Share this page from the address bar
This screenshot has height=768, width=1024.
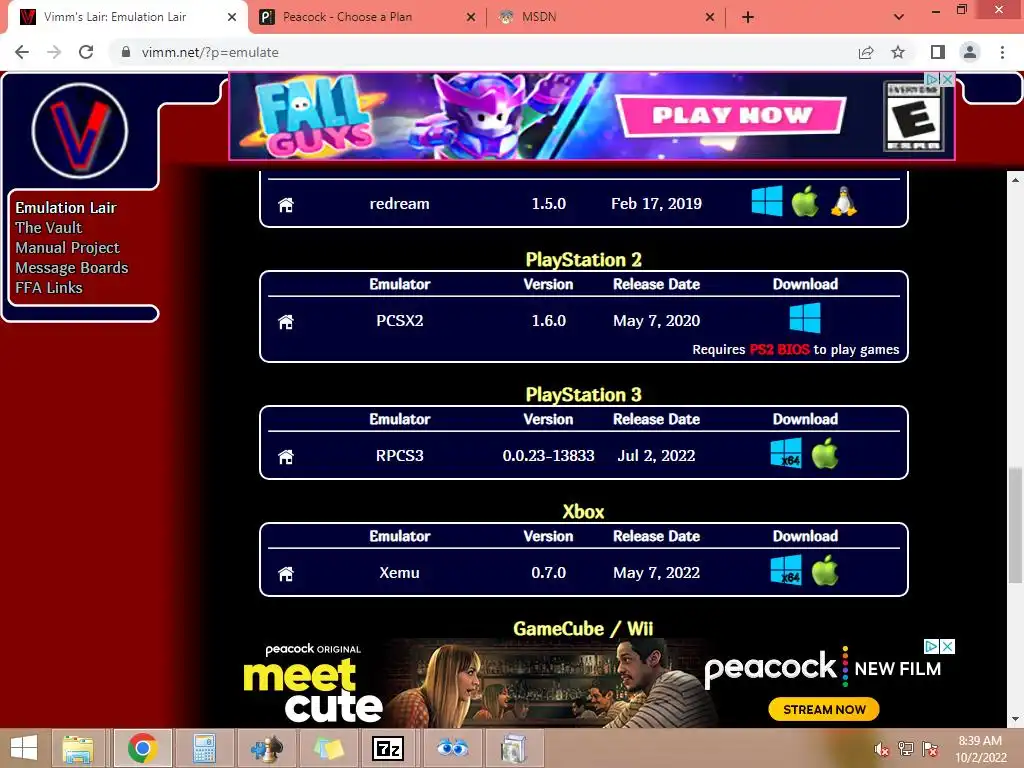866,52
